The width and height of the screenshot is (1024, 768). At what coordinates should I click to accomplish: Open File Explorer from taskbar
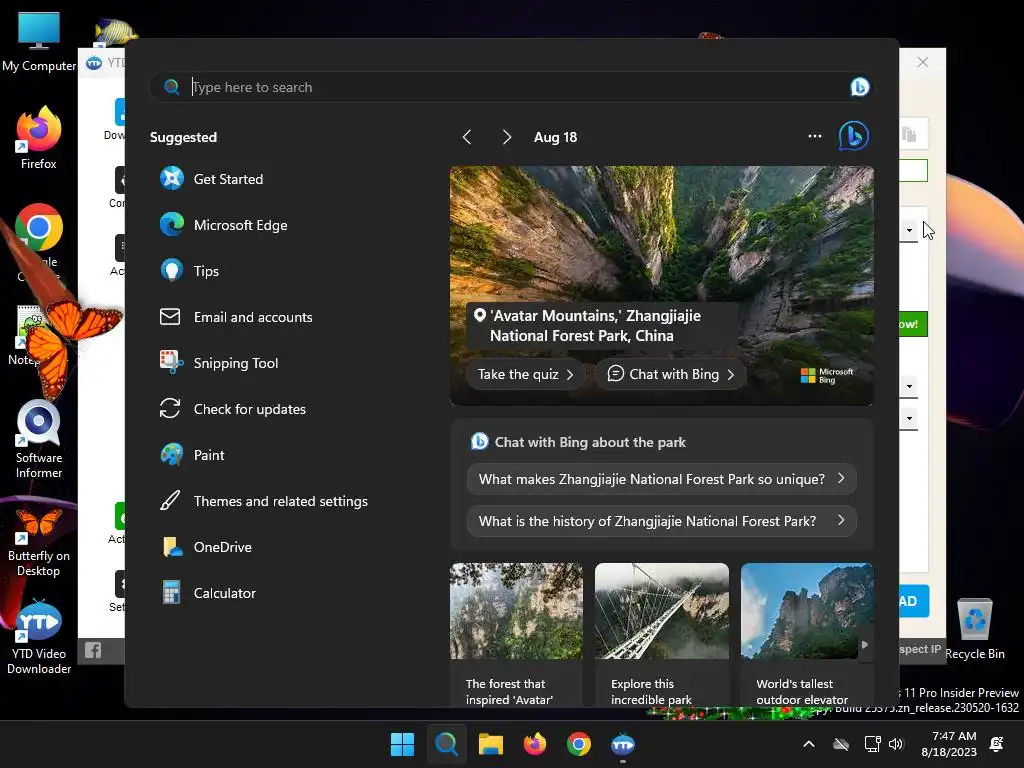click(490, 744)
